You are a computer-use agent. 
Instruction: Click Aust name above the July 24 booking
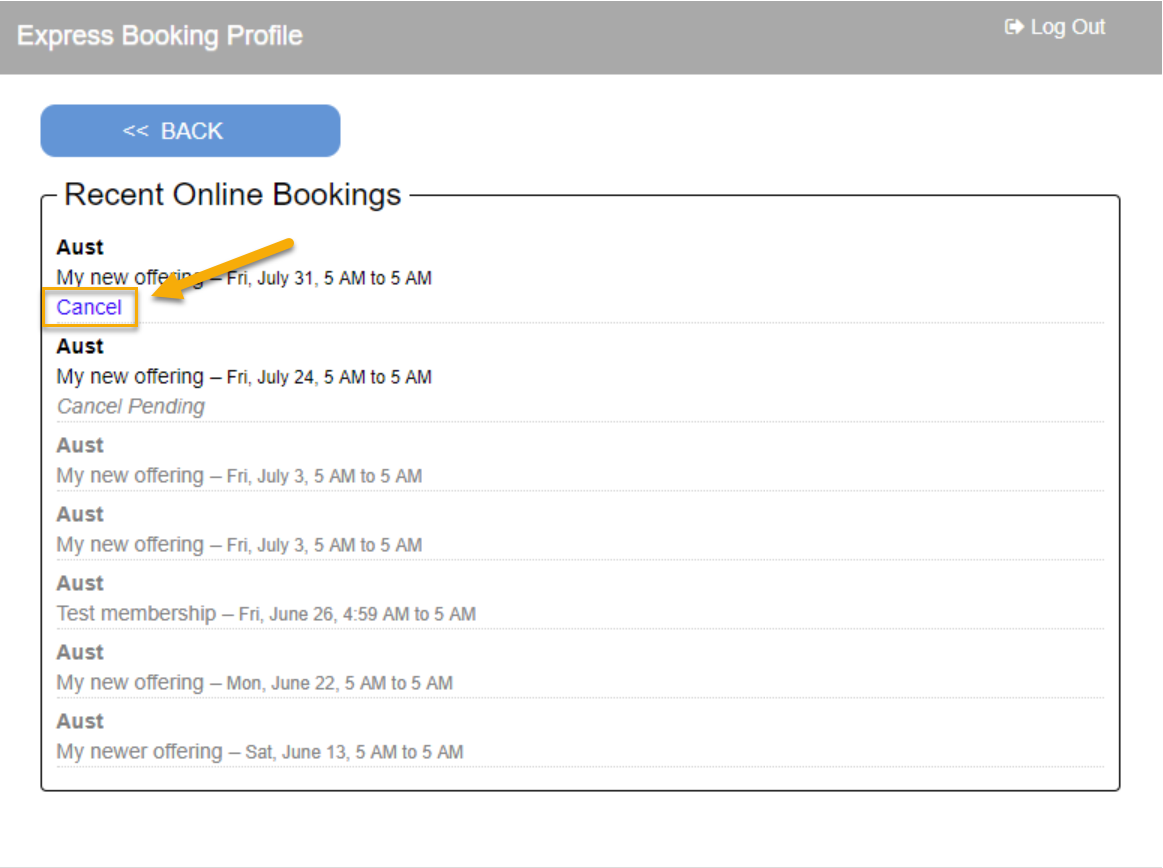(x=80, y=346)
